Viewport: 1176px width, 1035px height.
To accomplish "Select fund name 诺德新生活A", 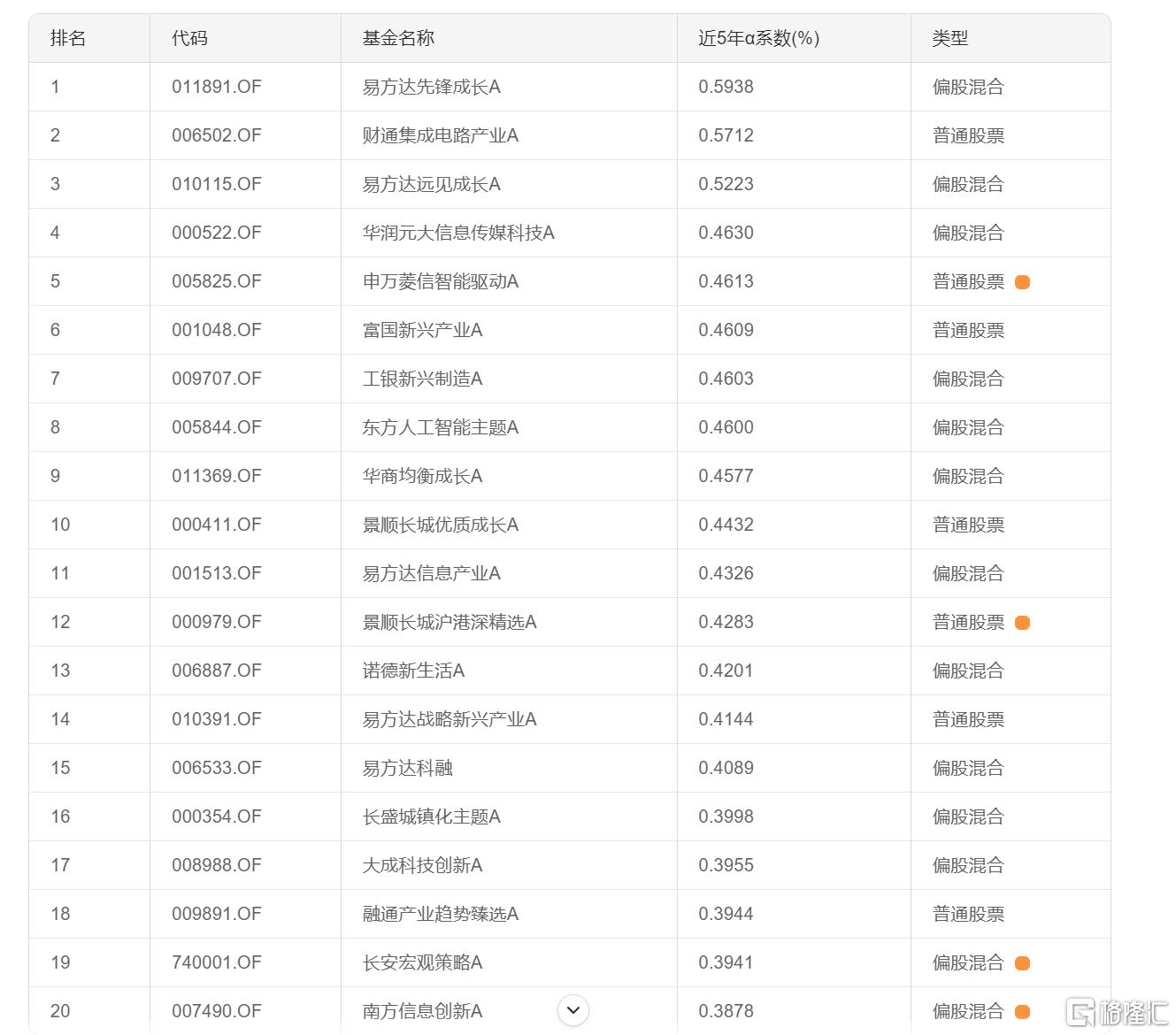I will click(x=413, y=671).
